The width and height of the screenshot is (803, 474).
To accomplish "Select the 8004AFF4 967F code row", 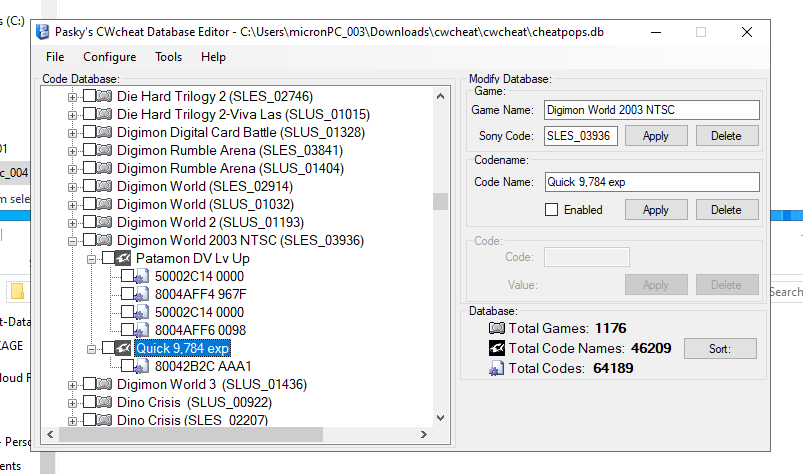I will pos(201,294).
